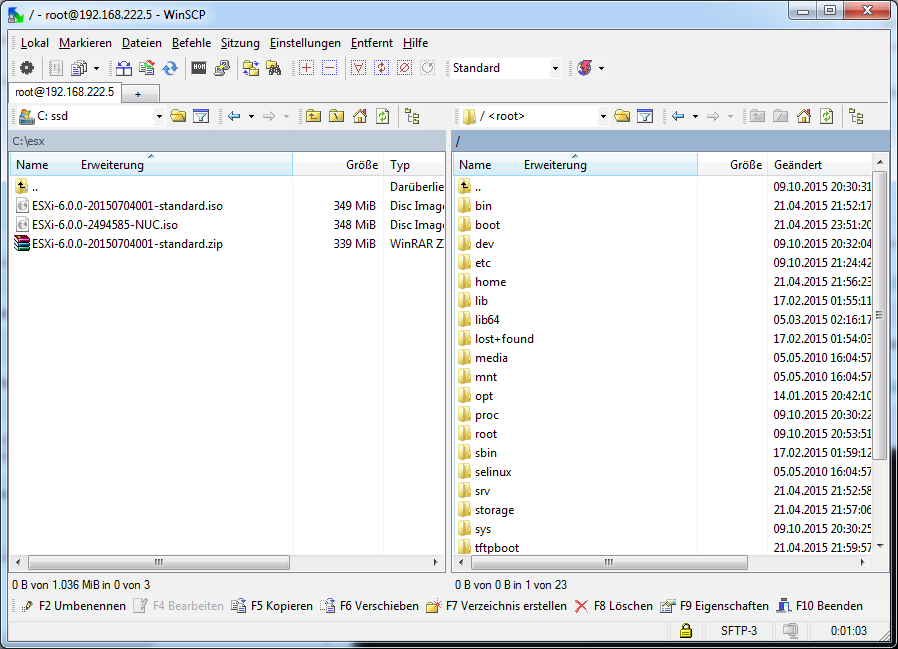Expand local panel back history dropdown

coord(251,116)
